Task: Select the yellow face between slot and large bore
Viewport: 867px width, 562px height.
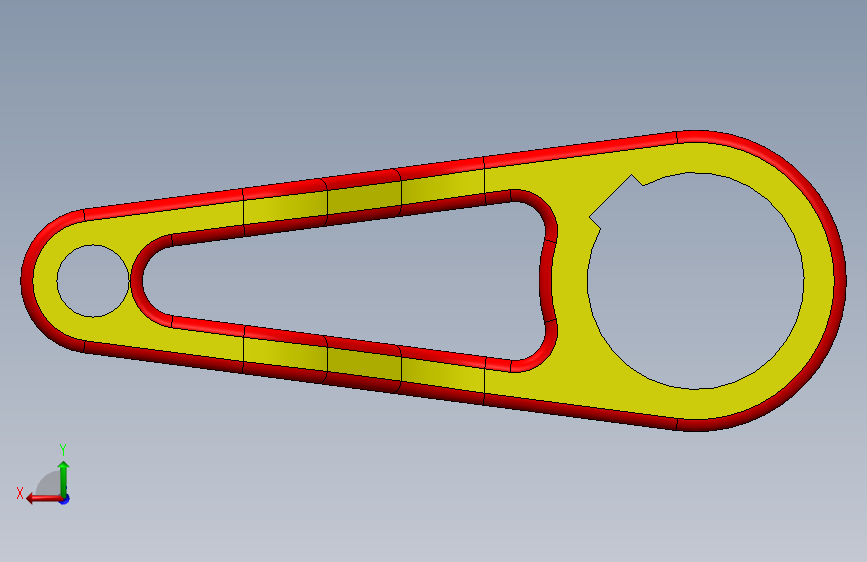Action: (x=572, y=281)
